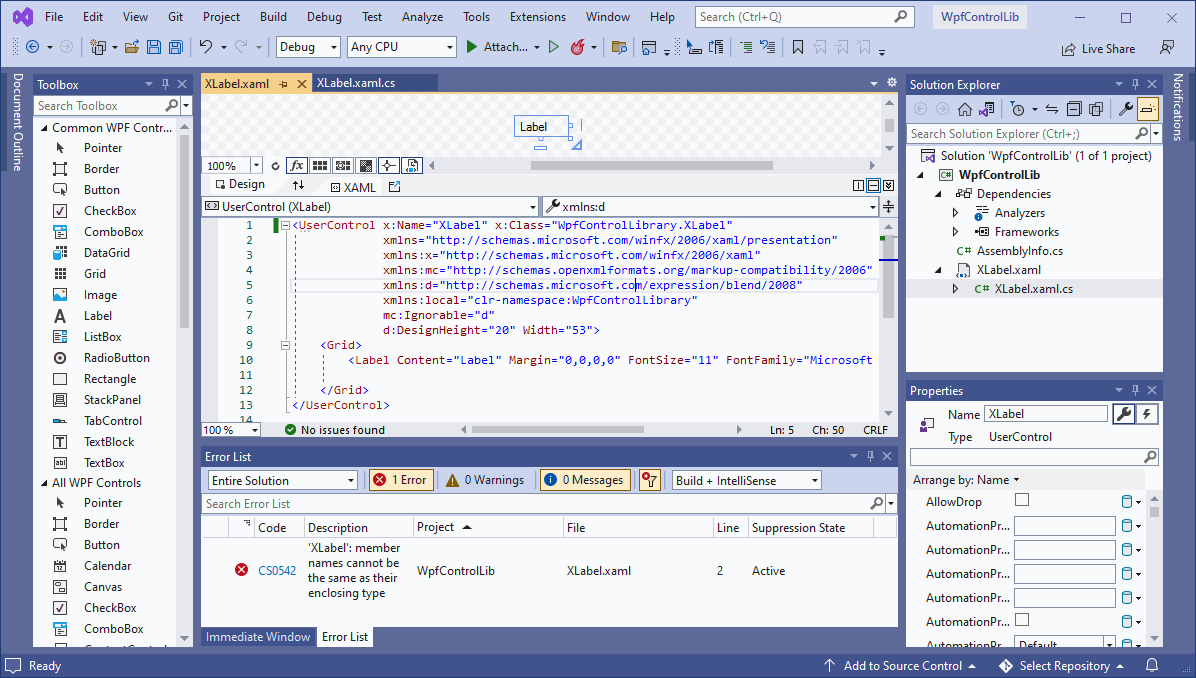Open the CS0542 error code link
The height and width of the screenshot is (678, 1196).
click(277, 570)
